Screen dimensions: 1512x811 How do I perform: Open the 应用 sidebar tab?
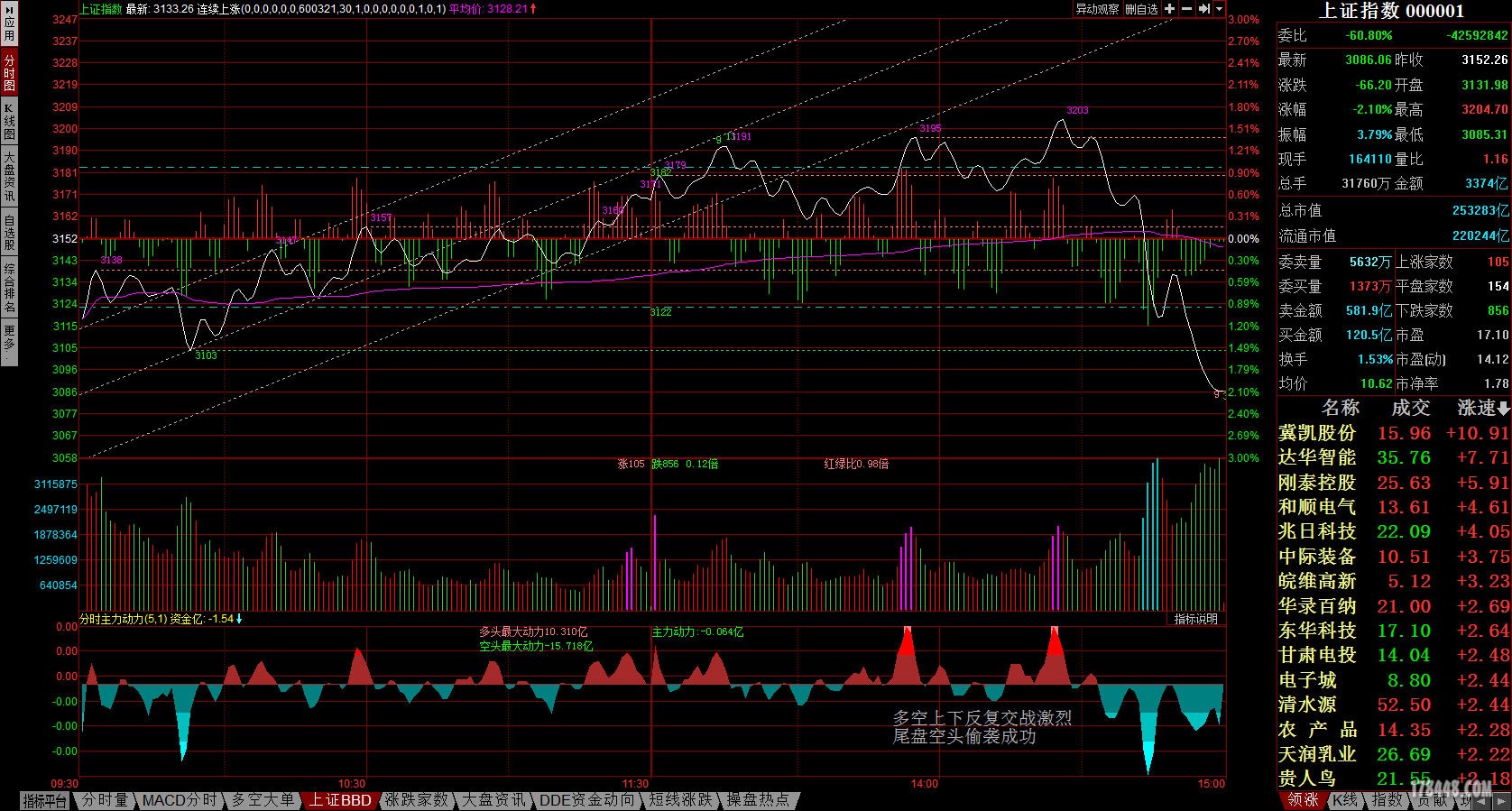click(9, 24)
